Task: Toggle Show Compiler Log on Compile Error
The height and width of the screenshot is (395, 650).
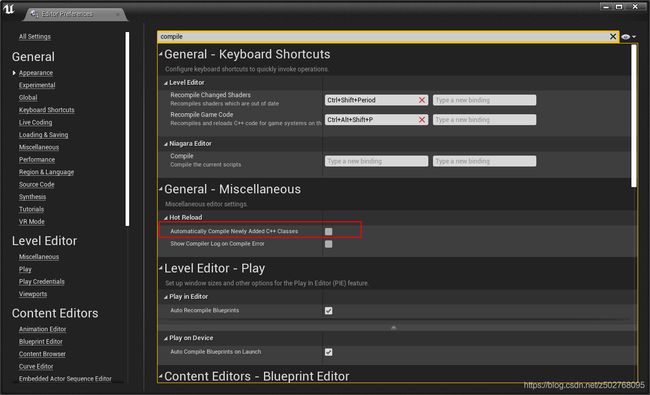Action: point(328,244)
